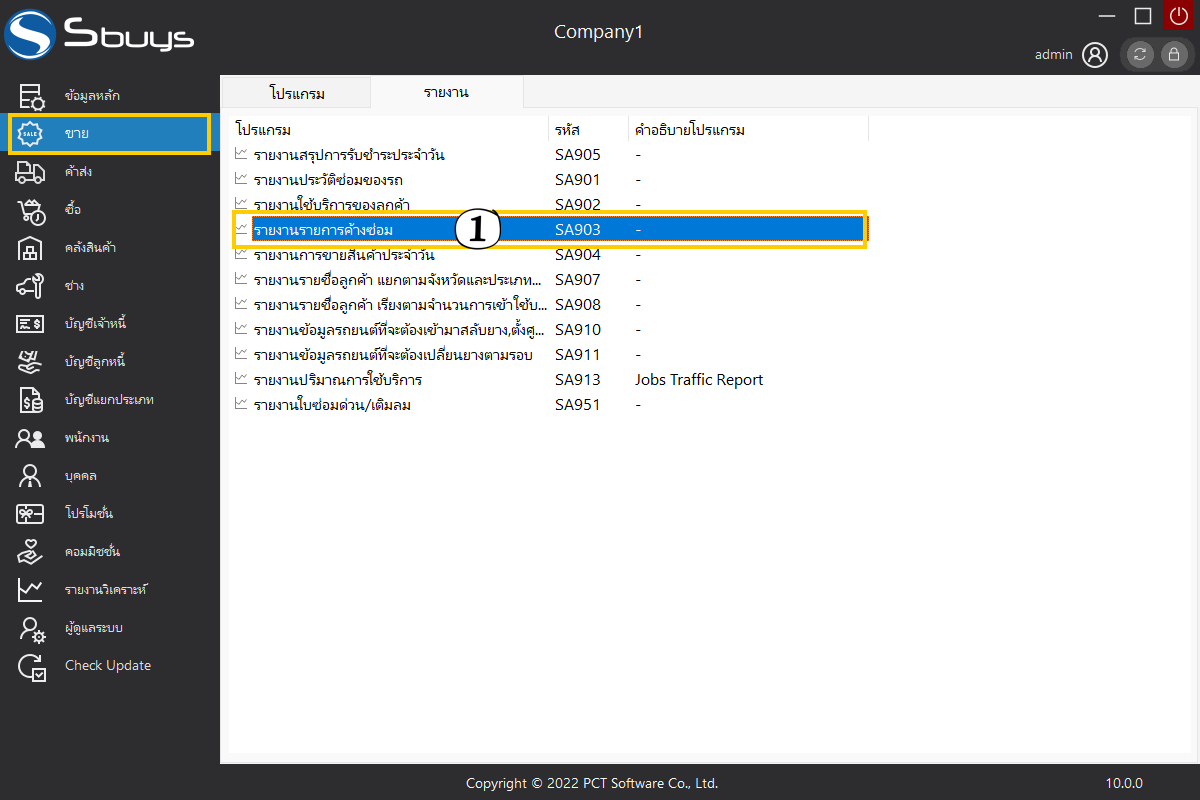The width and height of the screenshot is (1200, 800).
Task: Open the ค้าส่ง truck icon
Action: 31,172
